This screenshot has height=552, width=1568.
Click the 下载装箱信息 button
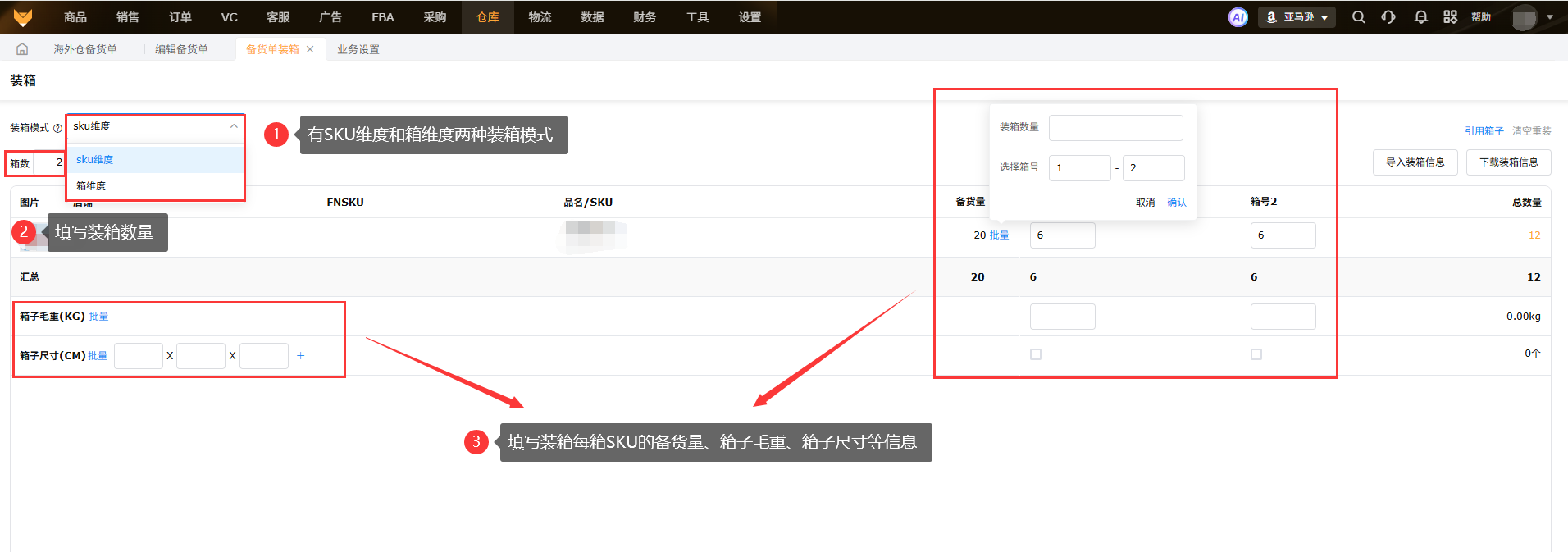point(1509,162)
